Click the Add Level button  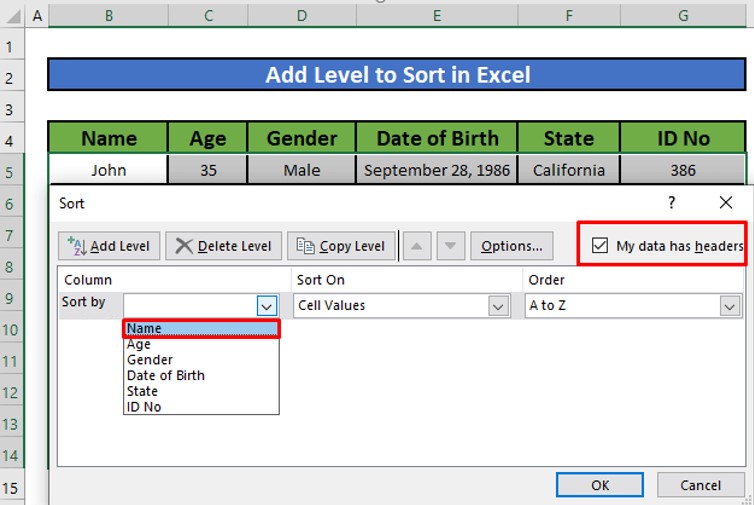(x=109, y=246)
